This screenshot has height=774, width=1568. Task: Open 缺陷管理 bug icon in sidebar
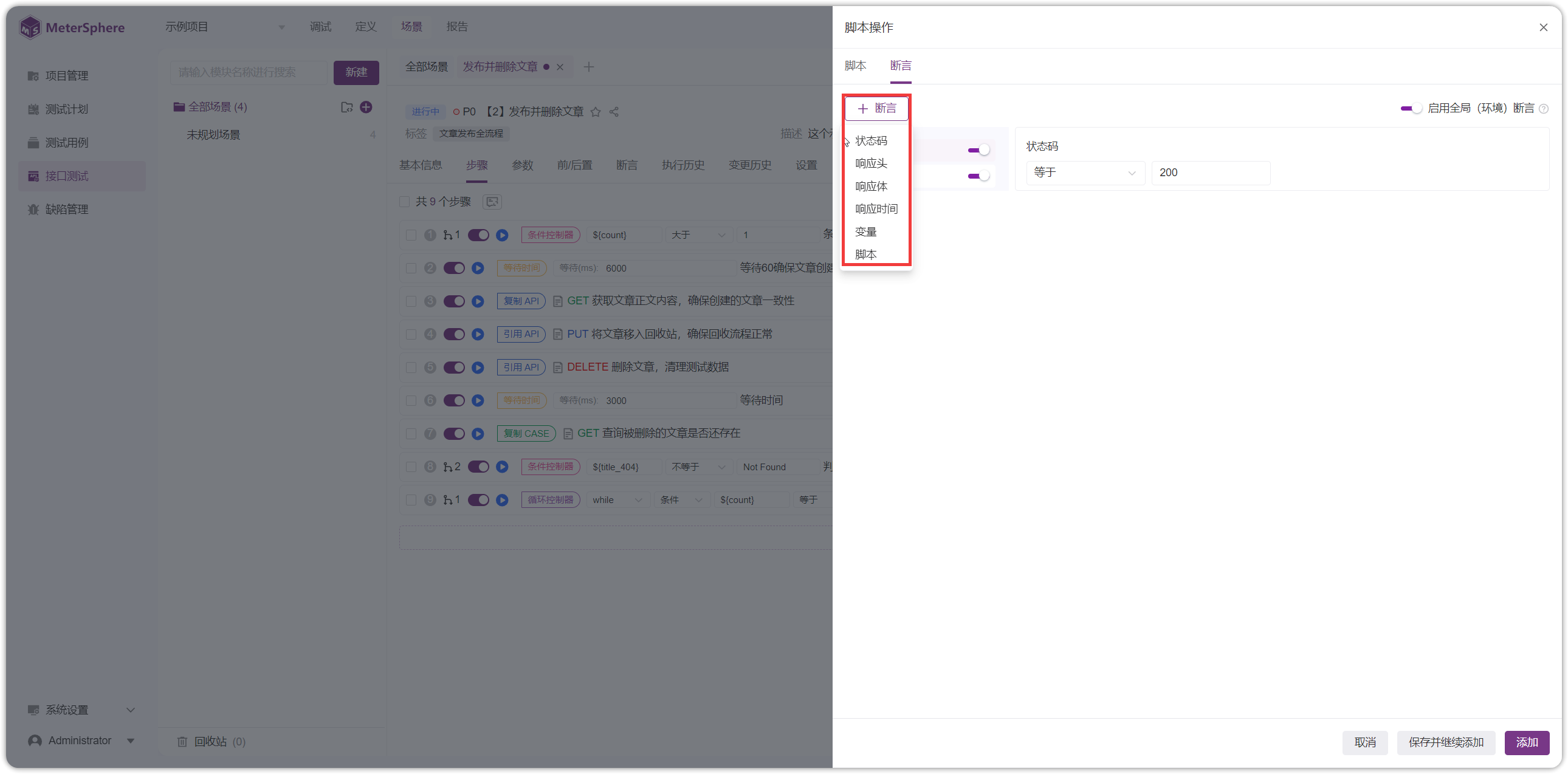33,210
